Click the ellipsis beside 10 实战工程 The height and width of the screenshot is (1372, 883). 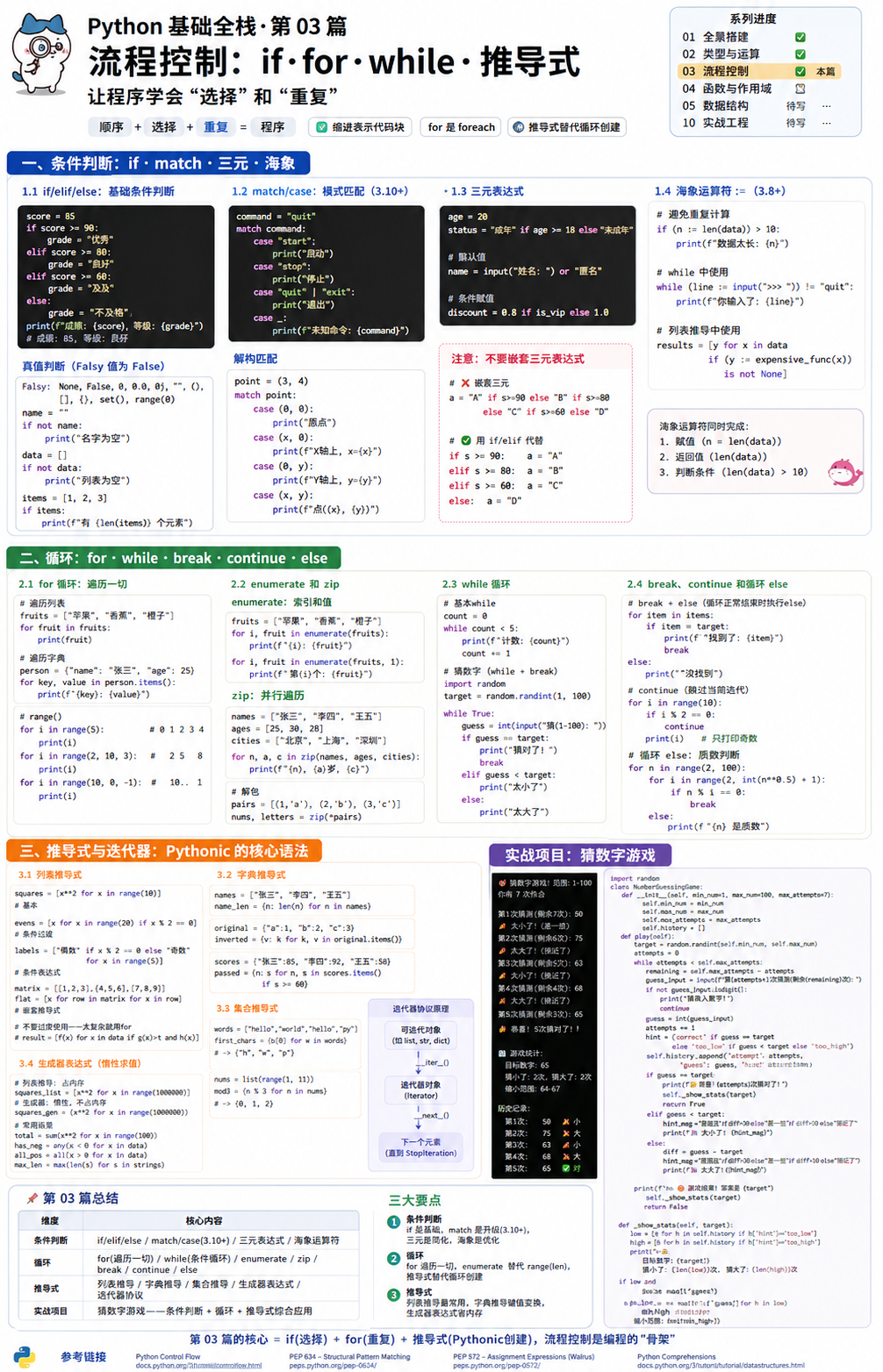[826, 123]
